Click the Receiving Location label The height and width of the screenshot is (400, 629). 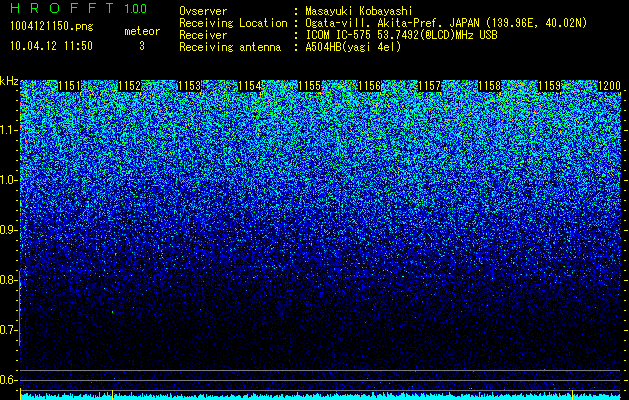233,23
